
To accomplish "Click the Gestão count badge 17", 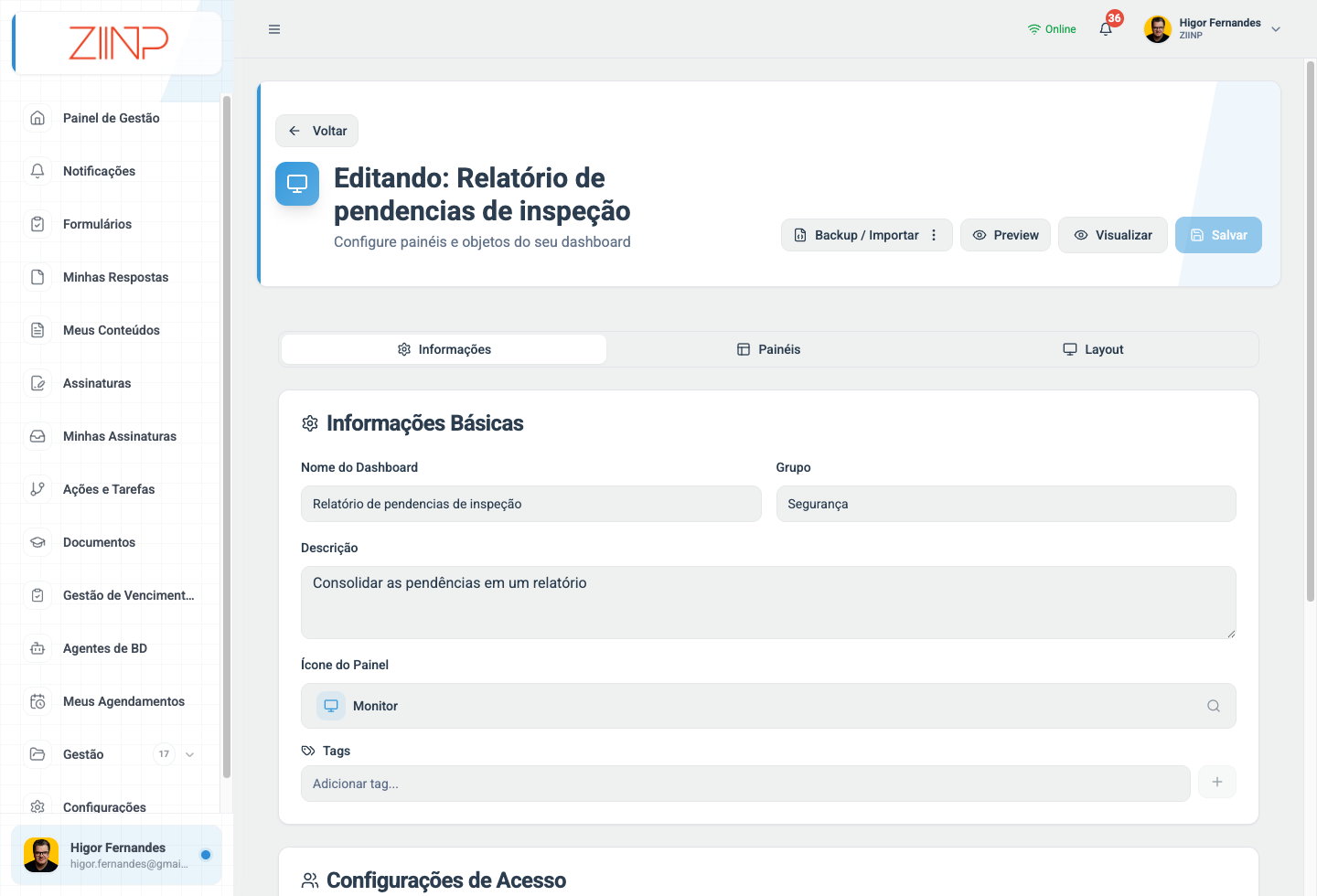I will click(164, 754).
